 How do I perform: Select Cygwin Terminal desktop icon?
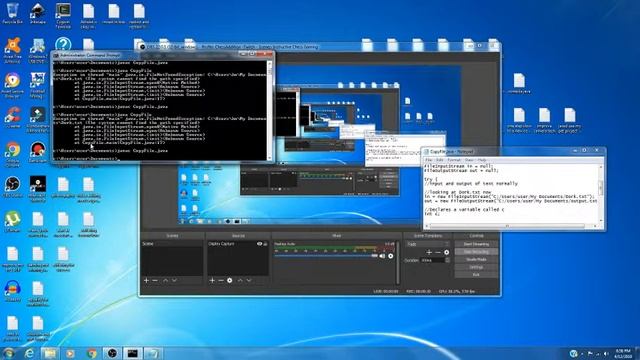63,16
